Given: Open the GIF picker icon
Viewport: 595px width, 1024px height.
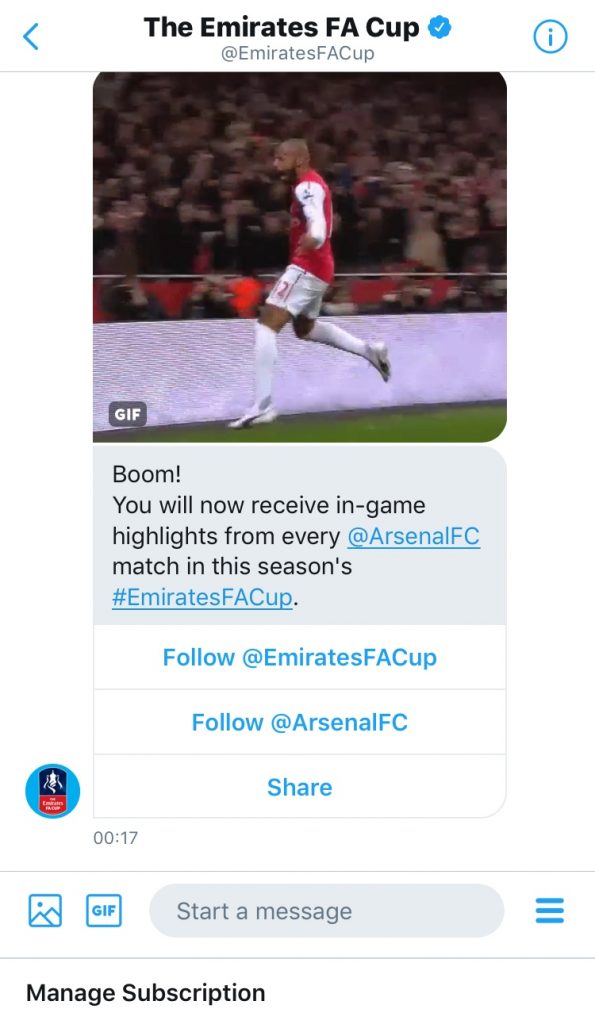Looking at the screenshot, I should pos(104,911).
